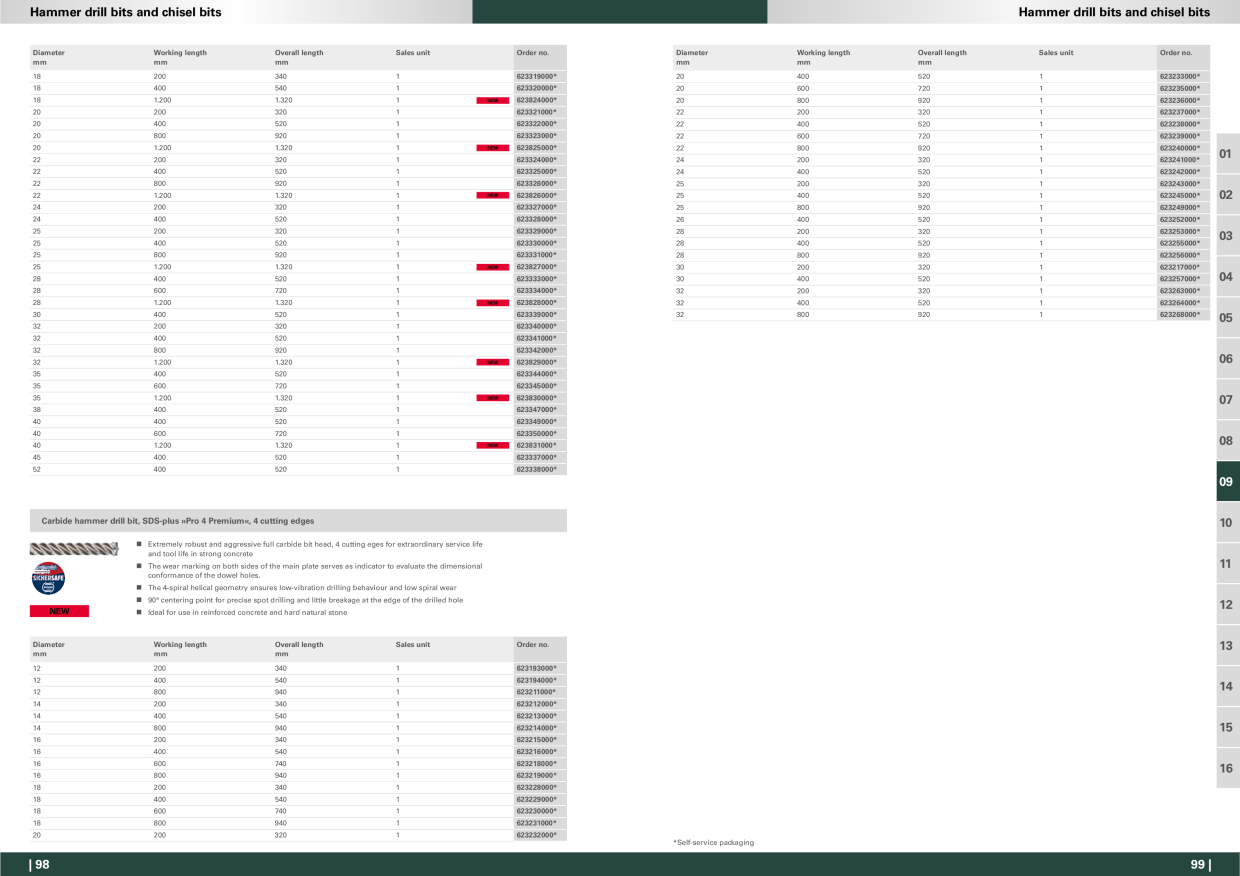
Task: Go to chapter tab 12
Action: point(1226,605)
